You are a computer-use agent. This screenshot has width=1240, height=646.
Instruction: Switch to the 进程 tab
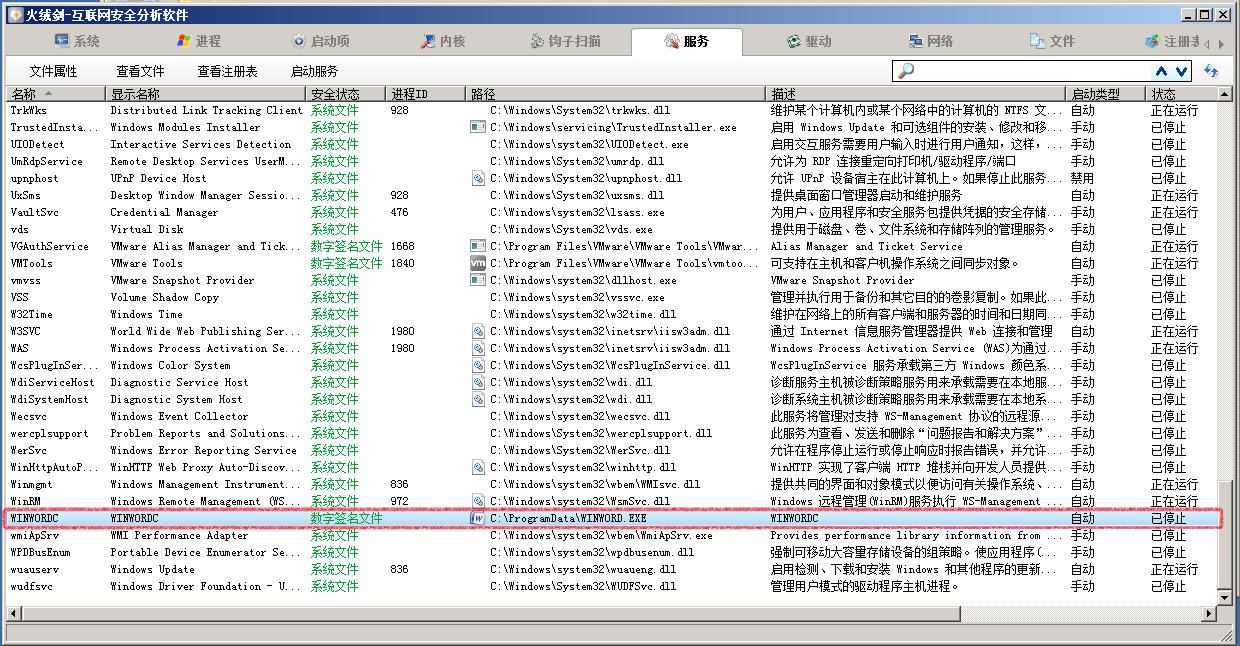tap(198, 41)
